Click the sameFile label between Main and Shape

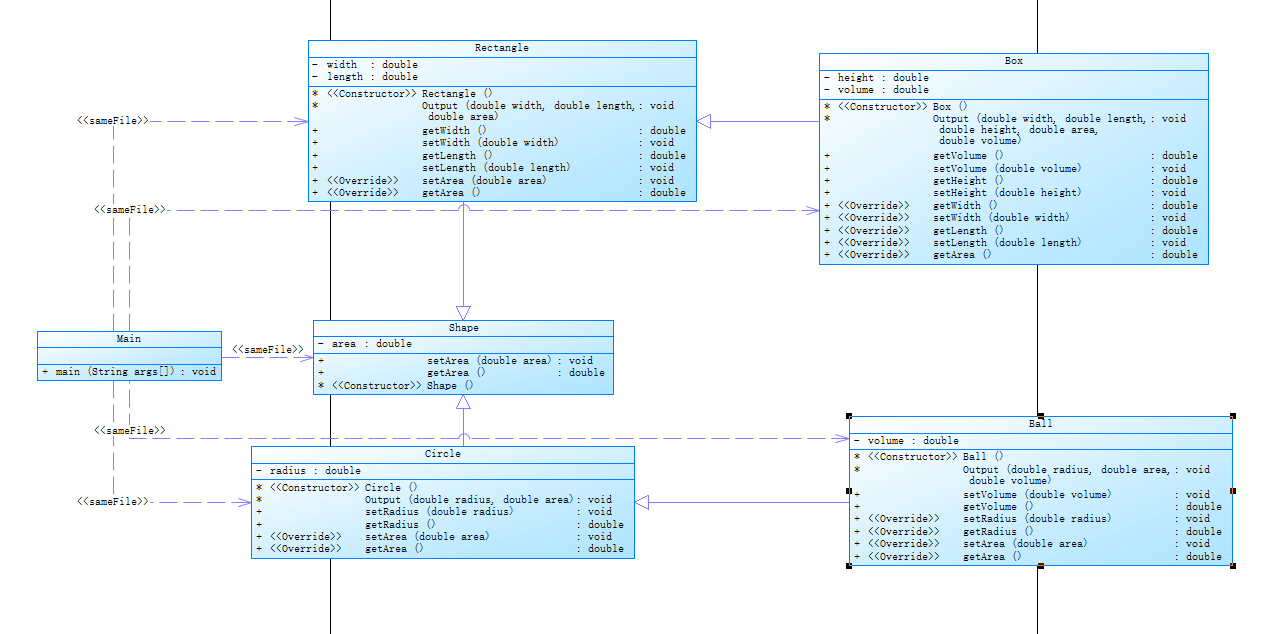(268, 350)
